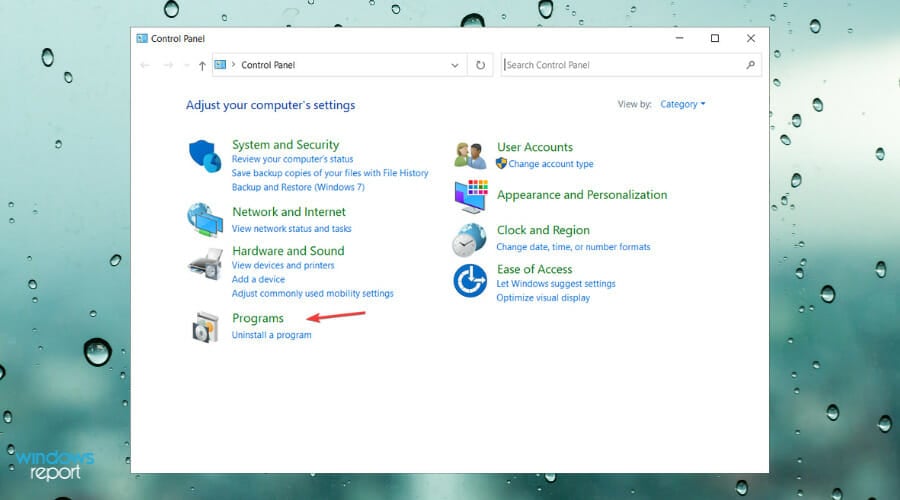
Task: Click the Control Panel breadcrumb text
Action: click(268, 65)
